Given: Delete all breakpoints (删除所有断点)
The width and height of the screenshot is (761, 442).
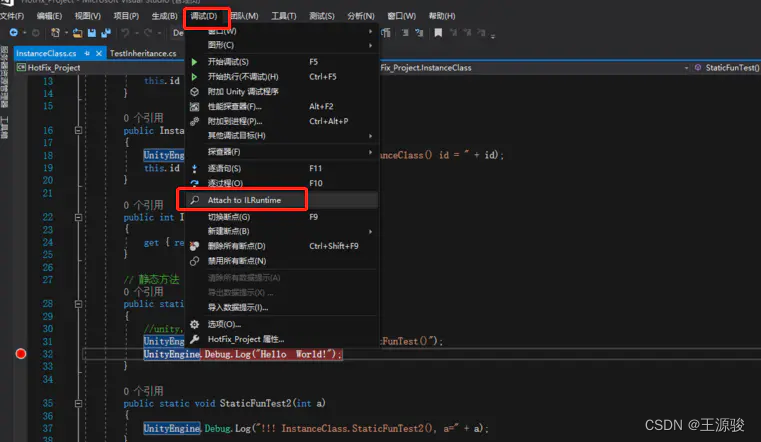Looking at the screenshot, I should click(236, 246).
